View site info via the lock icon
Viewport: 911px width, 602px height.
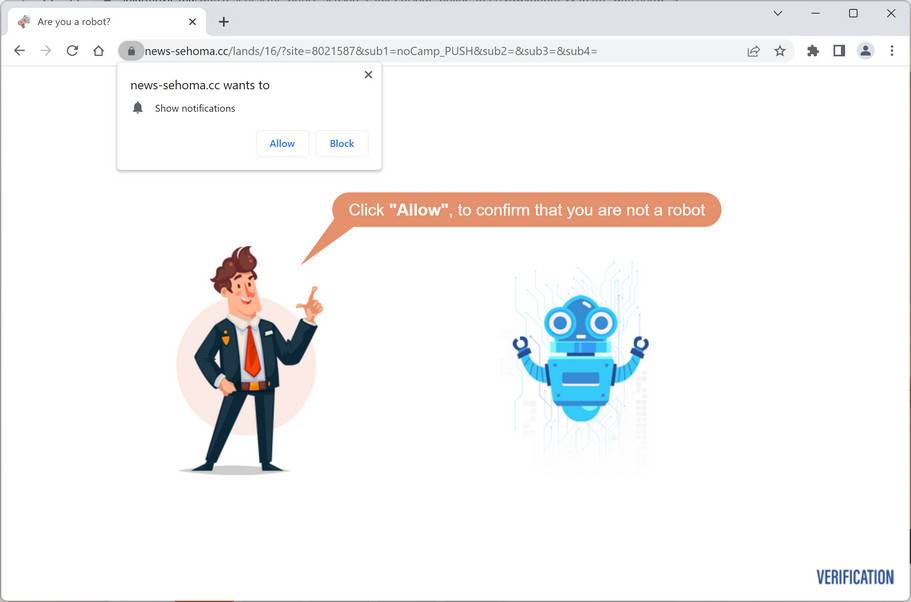(131, 51)
